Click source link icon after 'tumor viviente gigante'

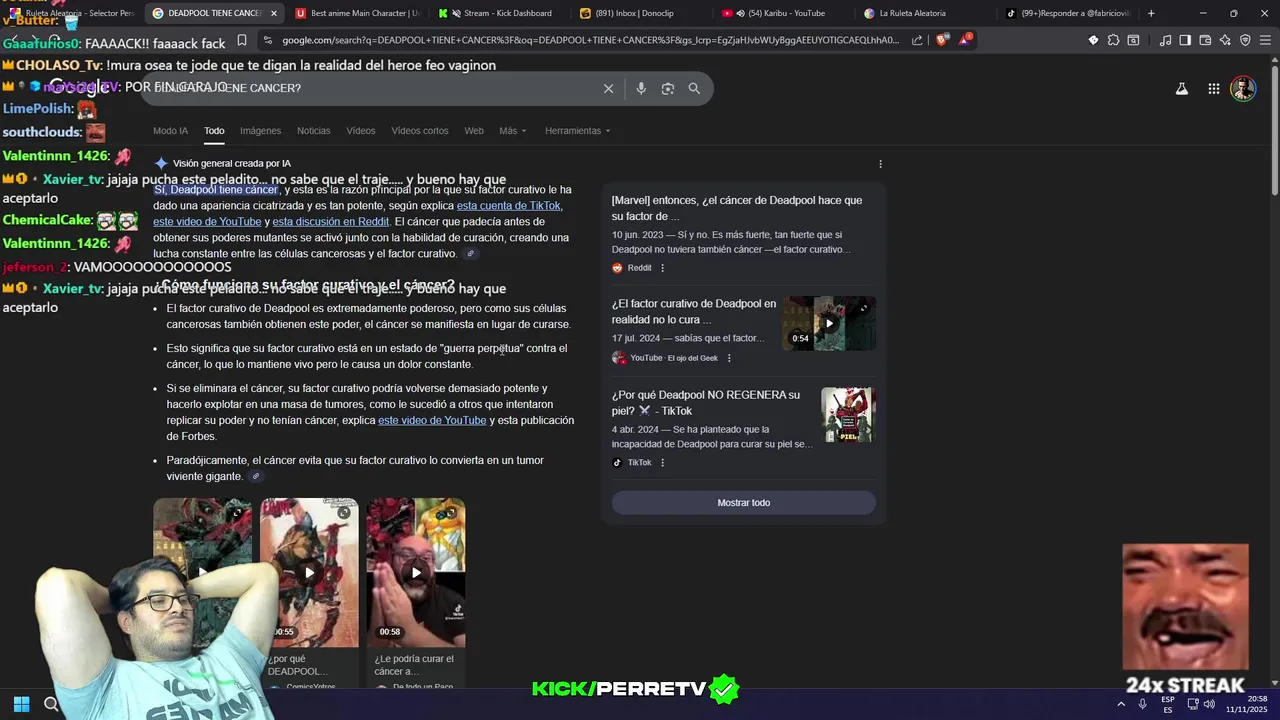(x=256, y=477)
